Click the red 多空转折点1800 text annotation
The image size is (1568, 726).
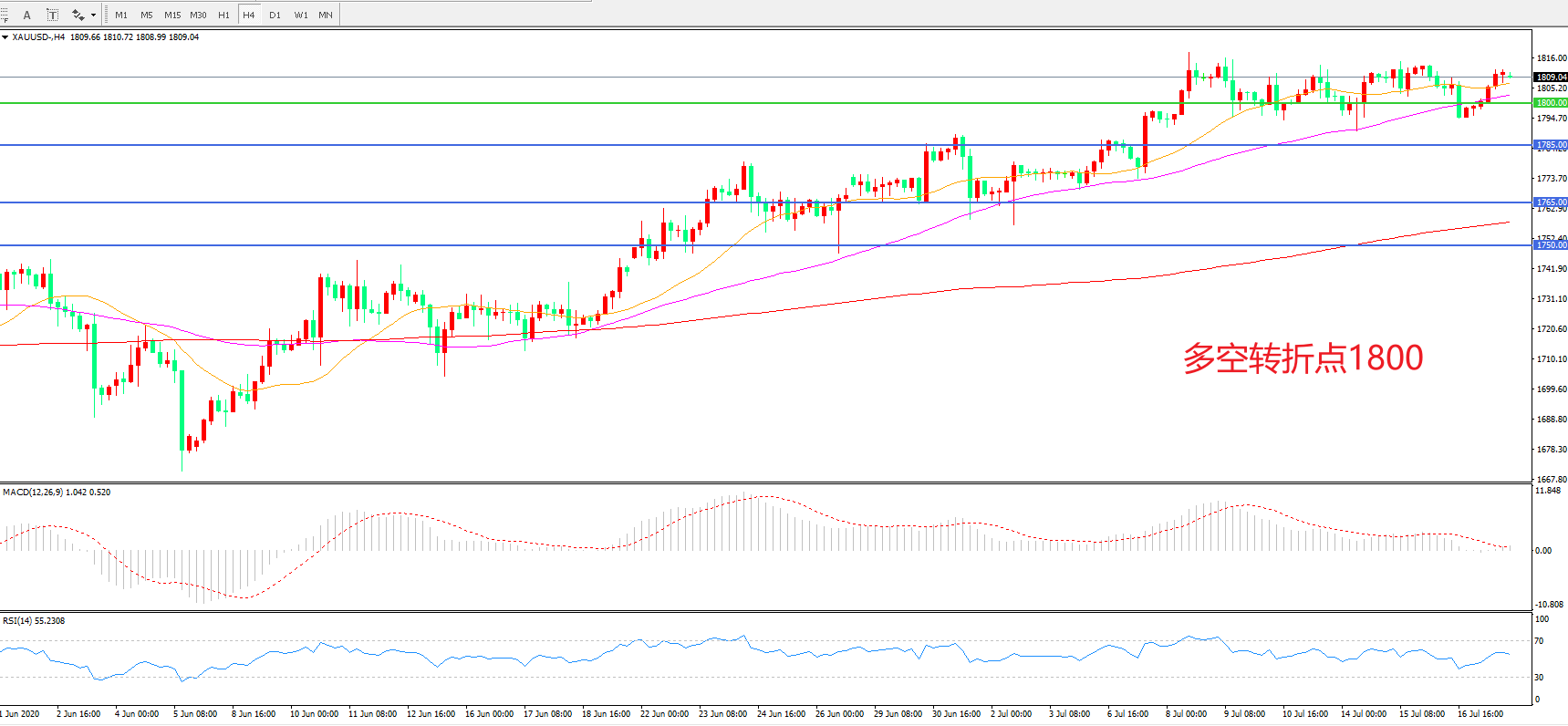[x=1303, y=358]
